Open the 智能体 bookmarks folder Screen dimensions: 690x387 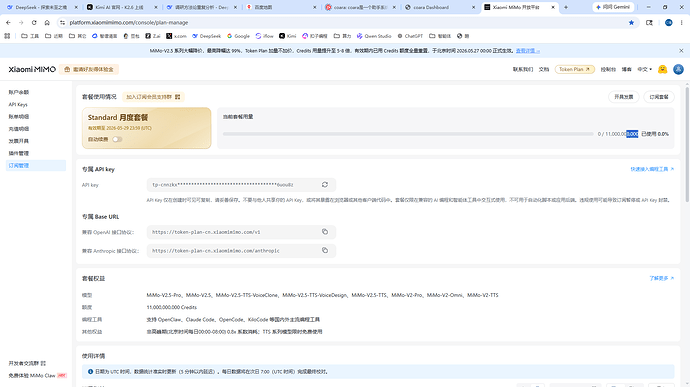[440, 36]
